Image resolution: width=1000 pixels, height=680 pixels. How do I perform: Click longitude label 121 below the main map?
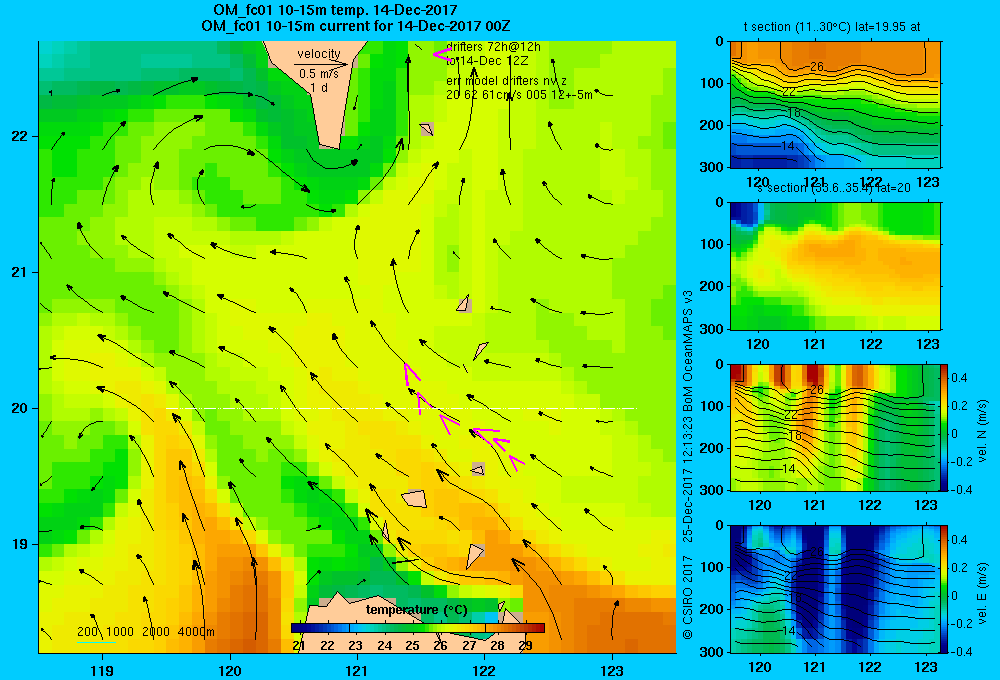[357, 670]
